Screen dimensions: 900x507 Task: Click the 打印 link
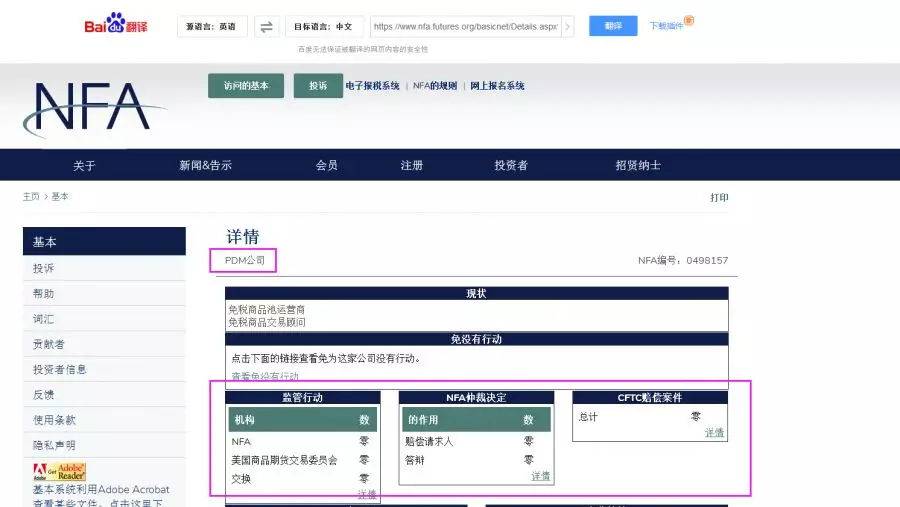click(719, 198)
